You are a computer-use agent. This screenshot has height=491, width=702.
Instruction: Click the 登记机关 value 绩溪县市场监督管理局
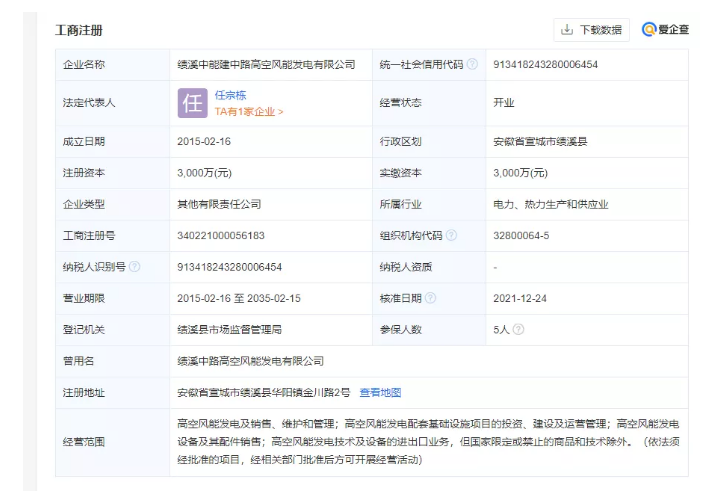point(229,329)
